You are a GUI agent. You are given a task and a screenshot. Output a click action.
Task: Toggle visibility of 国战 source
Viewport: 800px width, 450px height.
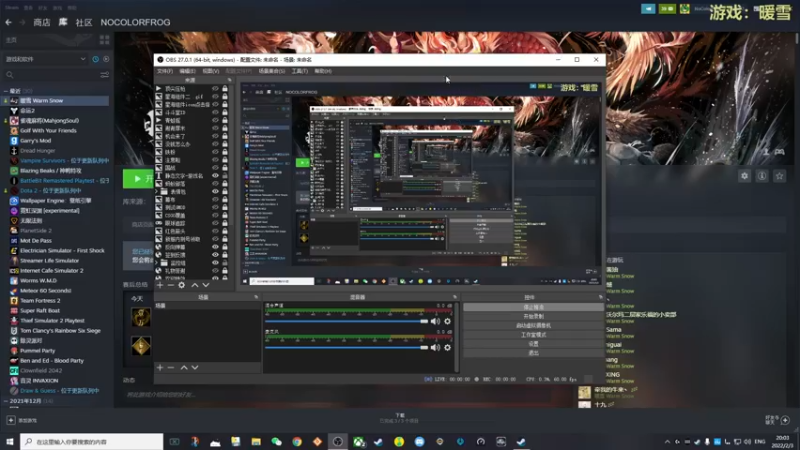(215, 168)
